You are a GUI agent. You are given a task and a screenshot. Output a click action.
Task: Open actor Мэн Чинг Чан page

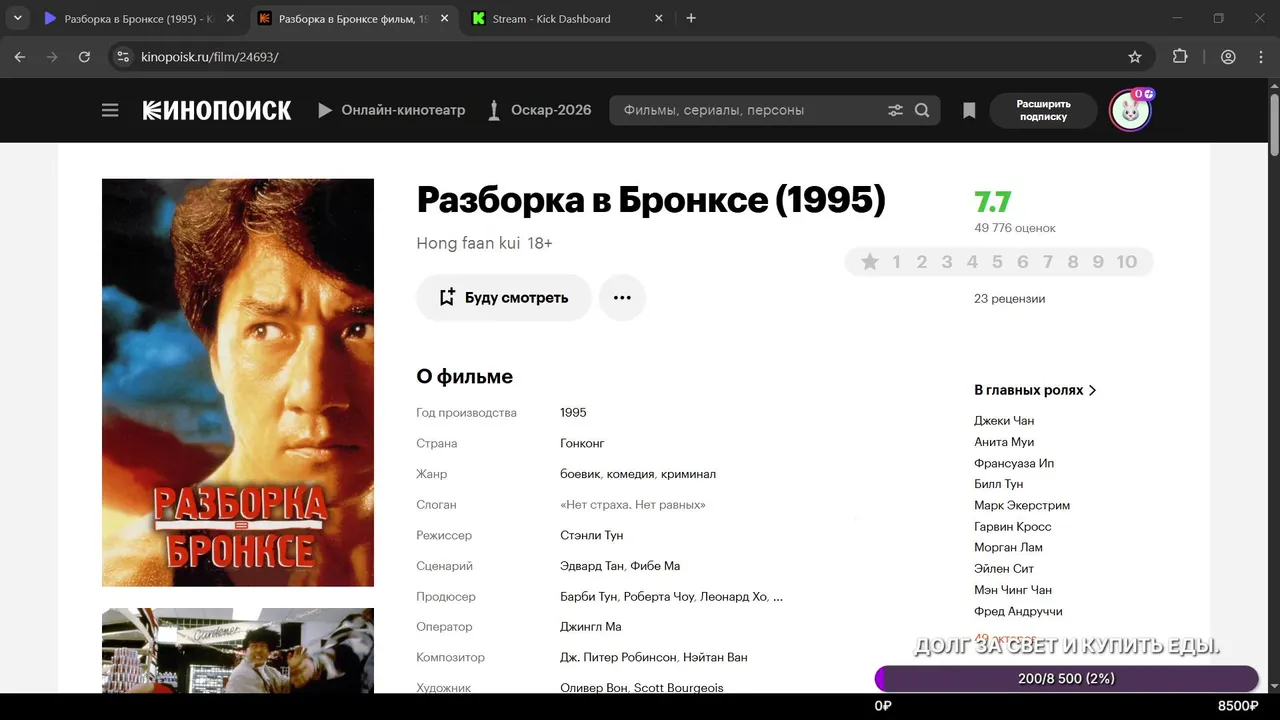pos(1013,590)
